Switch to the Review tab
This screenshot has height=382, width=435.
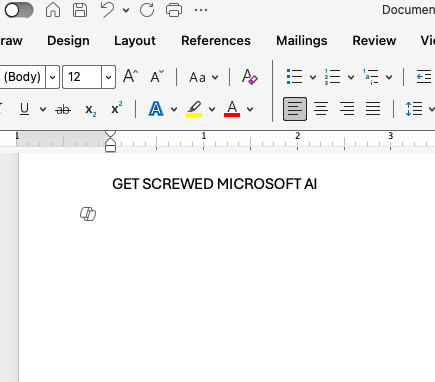[x=374, y=41]
